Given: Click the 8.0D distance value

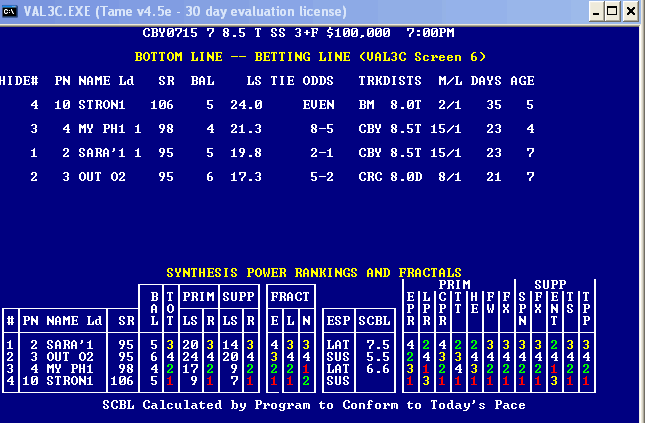Looking at the screenshot, I should point(406,177).
